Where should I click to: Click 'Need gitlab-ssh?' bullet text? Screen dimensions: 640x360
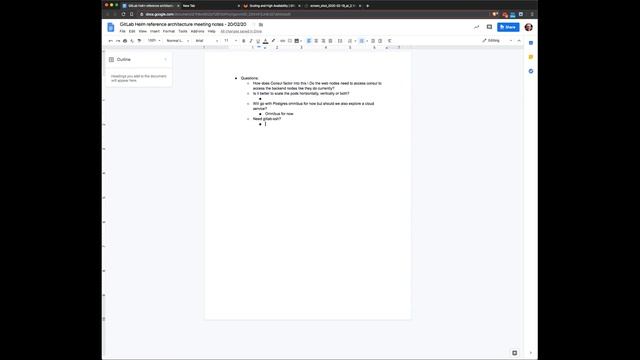(267, 119)
